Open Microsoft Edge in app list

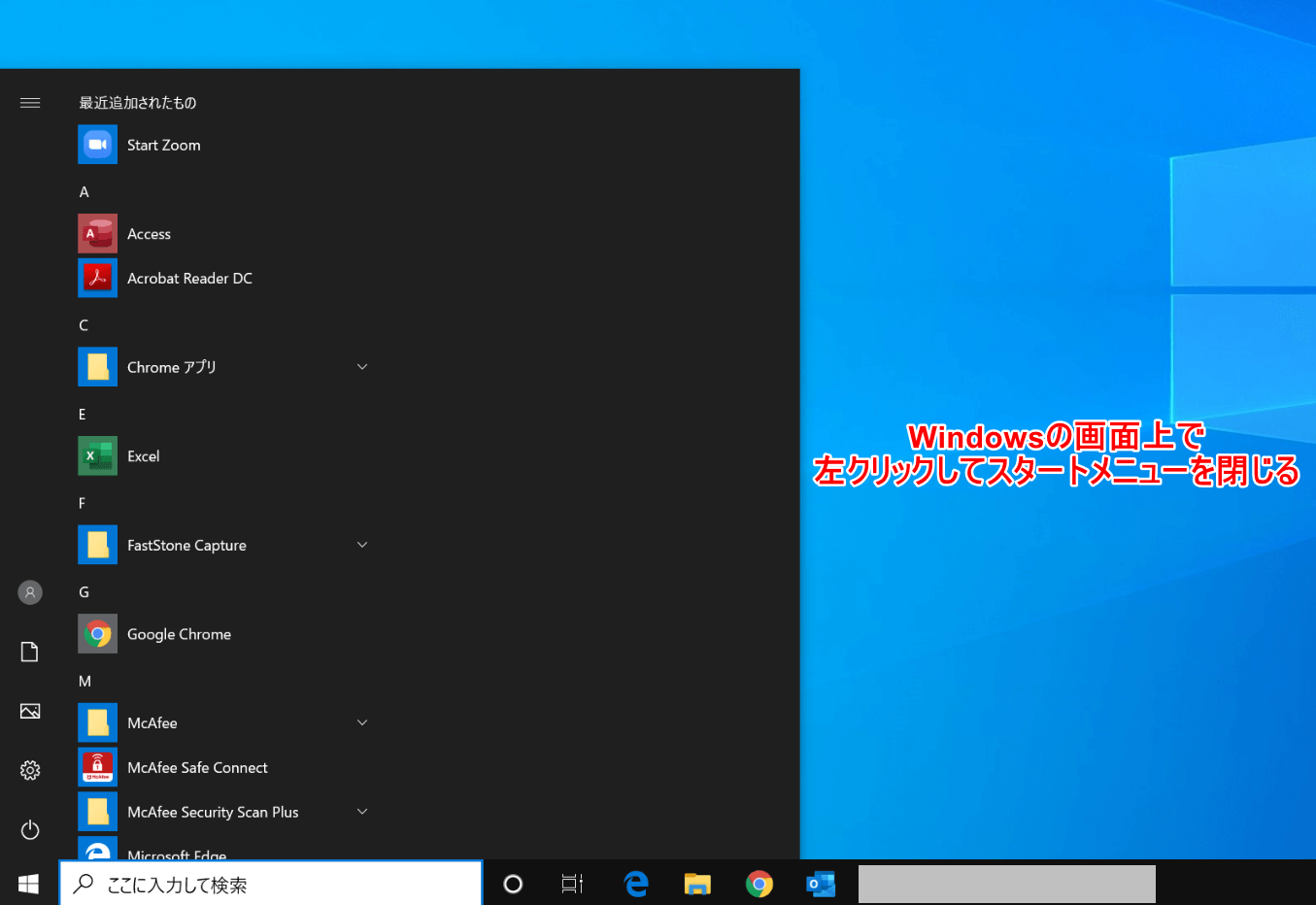pyautogui.click(x=97, y=849)
